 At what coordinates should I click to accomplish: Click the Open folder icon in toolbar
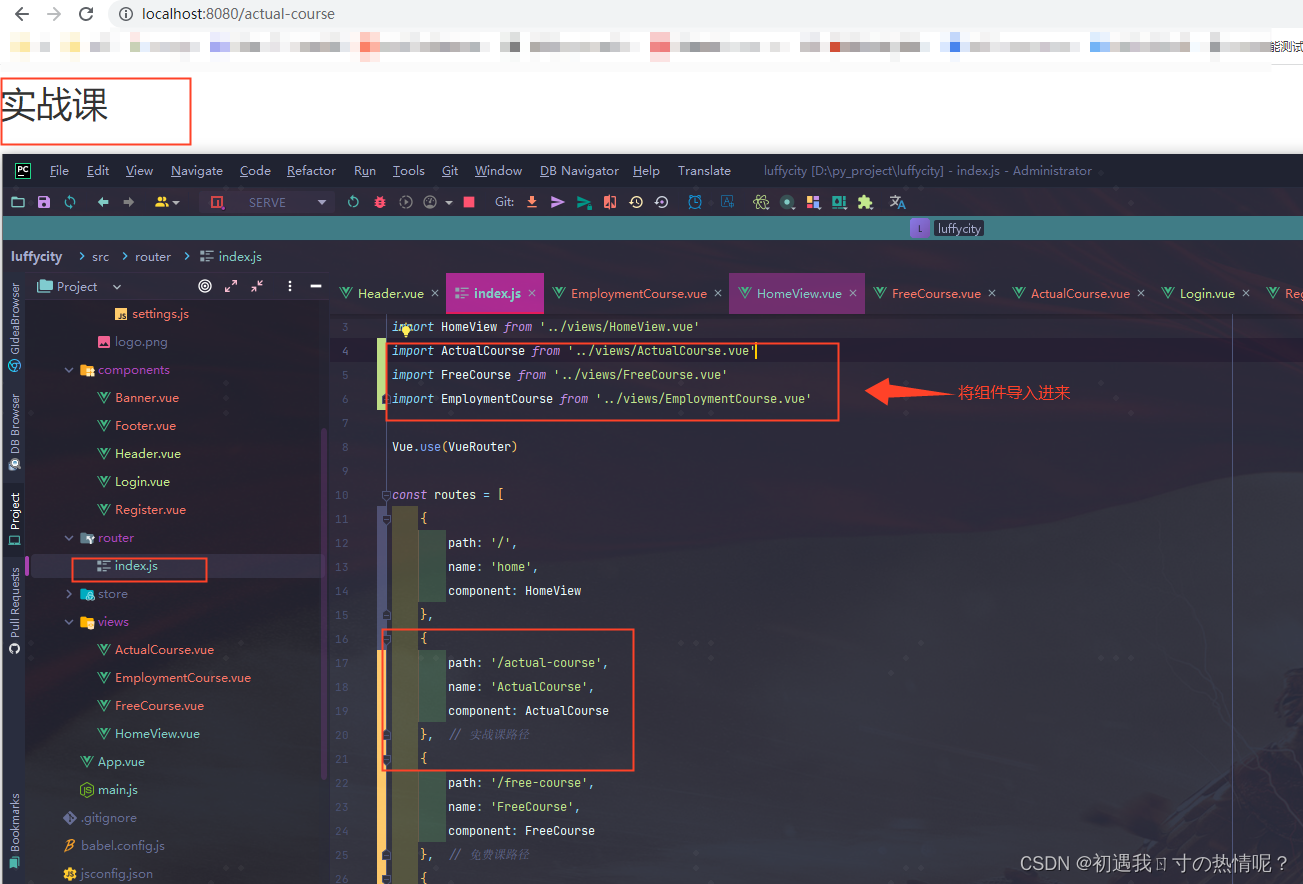18,202
